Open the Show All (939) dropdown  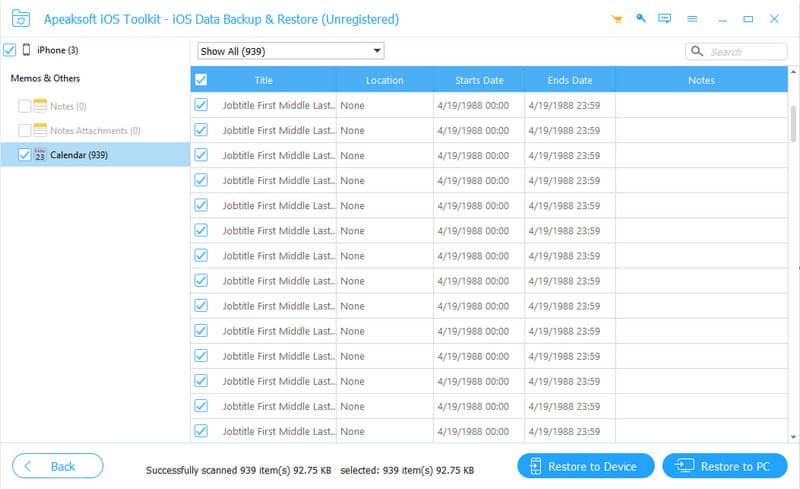[290, 51]
